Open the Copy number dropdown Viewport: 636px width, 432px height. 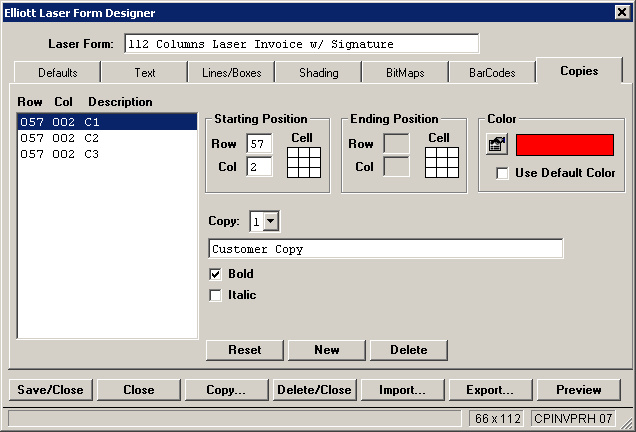[271, 221]
